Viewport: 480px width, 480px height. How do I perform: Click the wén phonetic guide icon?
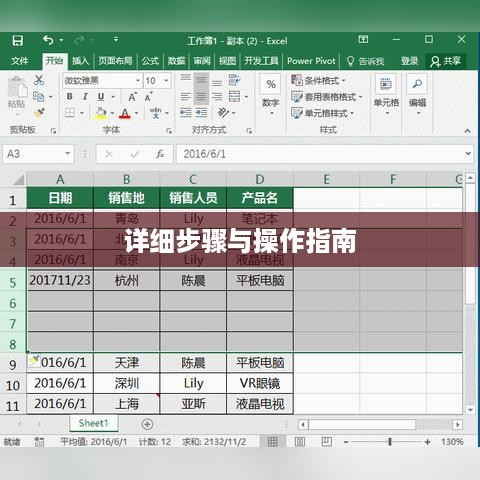[156, 113]
